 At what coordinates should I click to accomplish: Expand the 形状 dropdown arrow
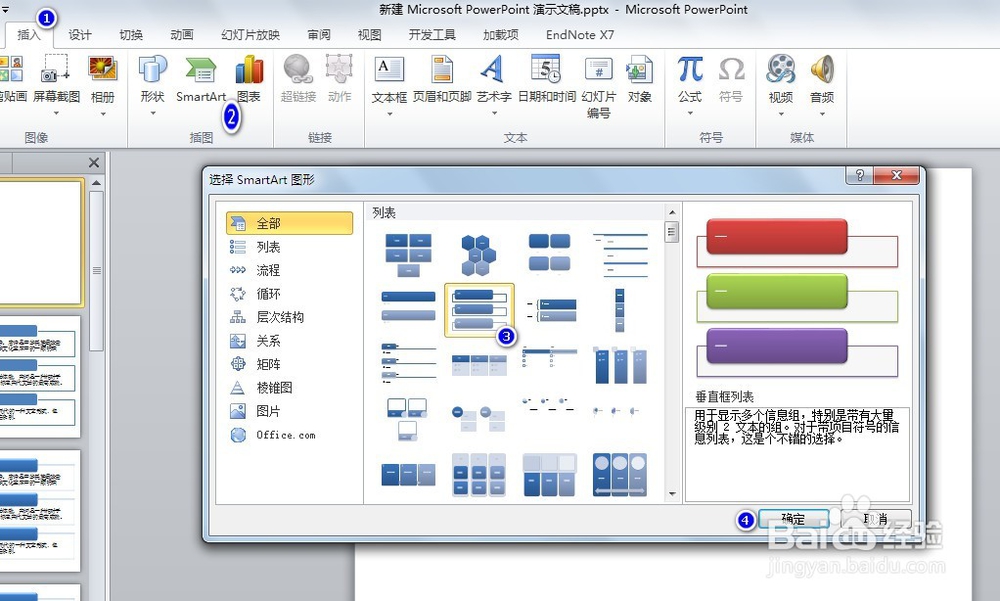[x=153, y=114]
